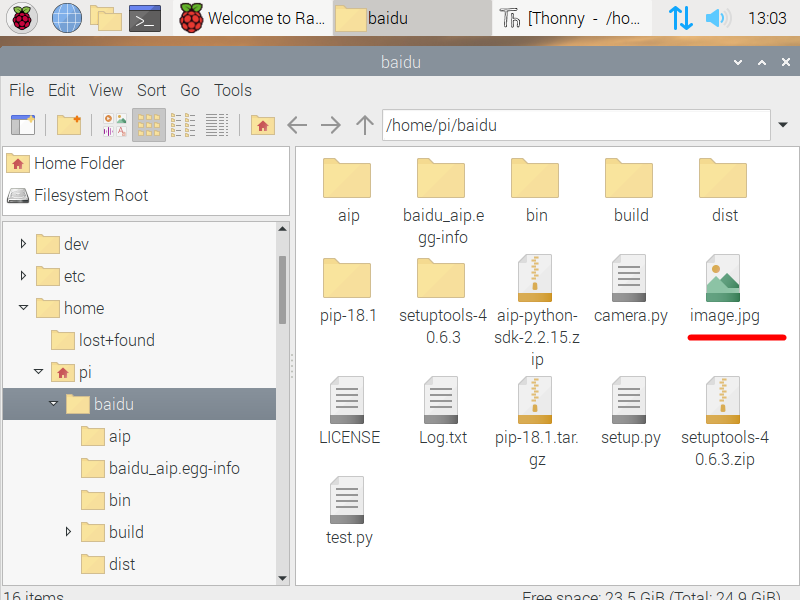Go to home folder toolbar button
Screen dimensions: 800x600
(263, 125)
